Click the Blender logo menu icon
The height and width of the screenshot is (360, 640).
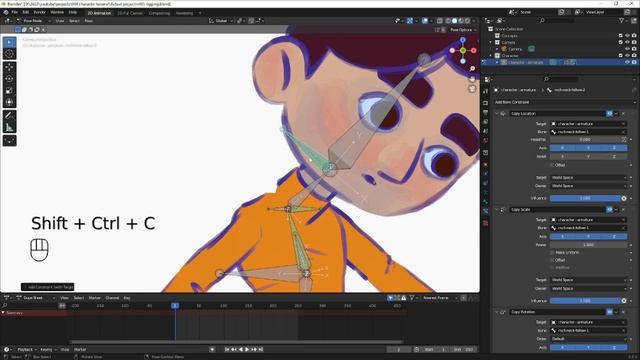pyautogui.click(x=6, y=12)
